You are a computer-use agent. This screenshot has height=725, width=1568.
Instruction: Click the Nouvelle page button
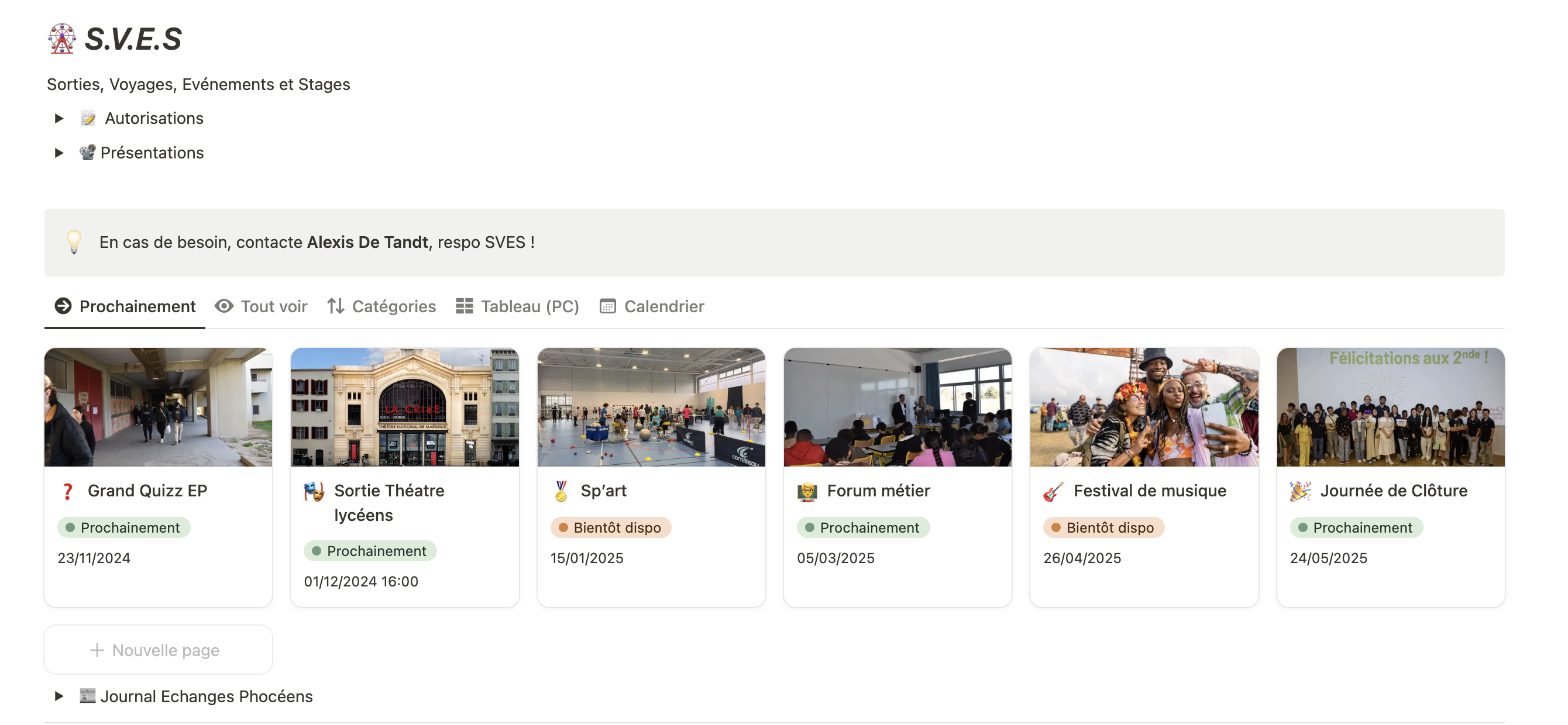157,650
